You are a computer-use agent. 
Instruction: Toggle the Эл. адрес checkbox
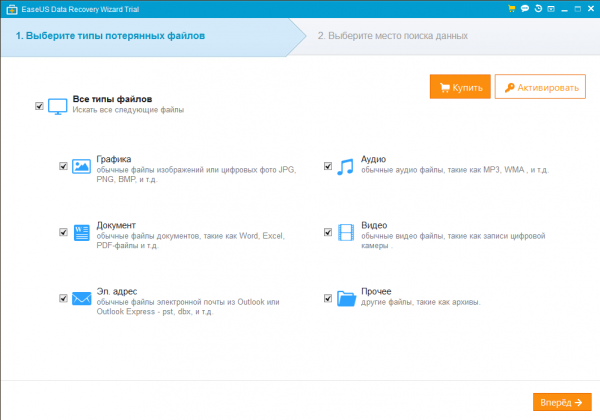(x=63, y=298)
